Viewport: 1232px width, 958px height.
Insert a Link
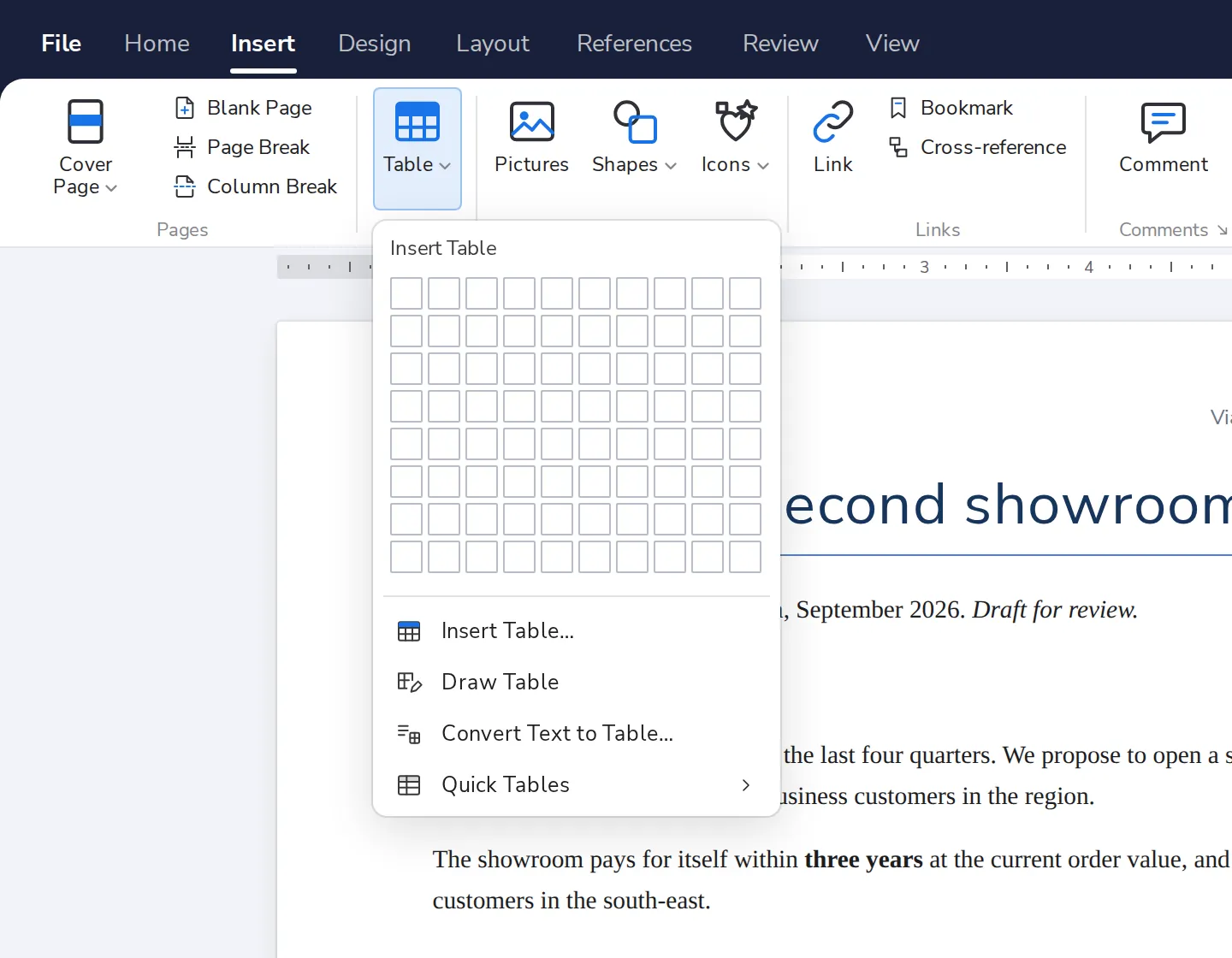[x=832, y=139]
